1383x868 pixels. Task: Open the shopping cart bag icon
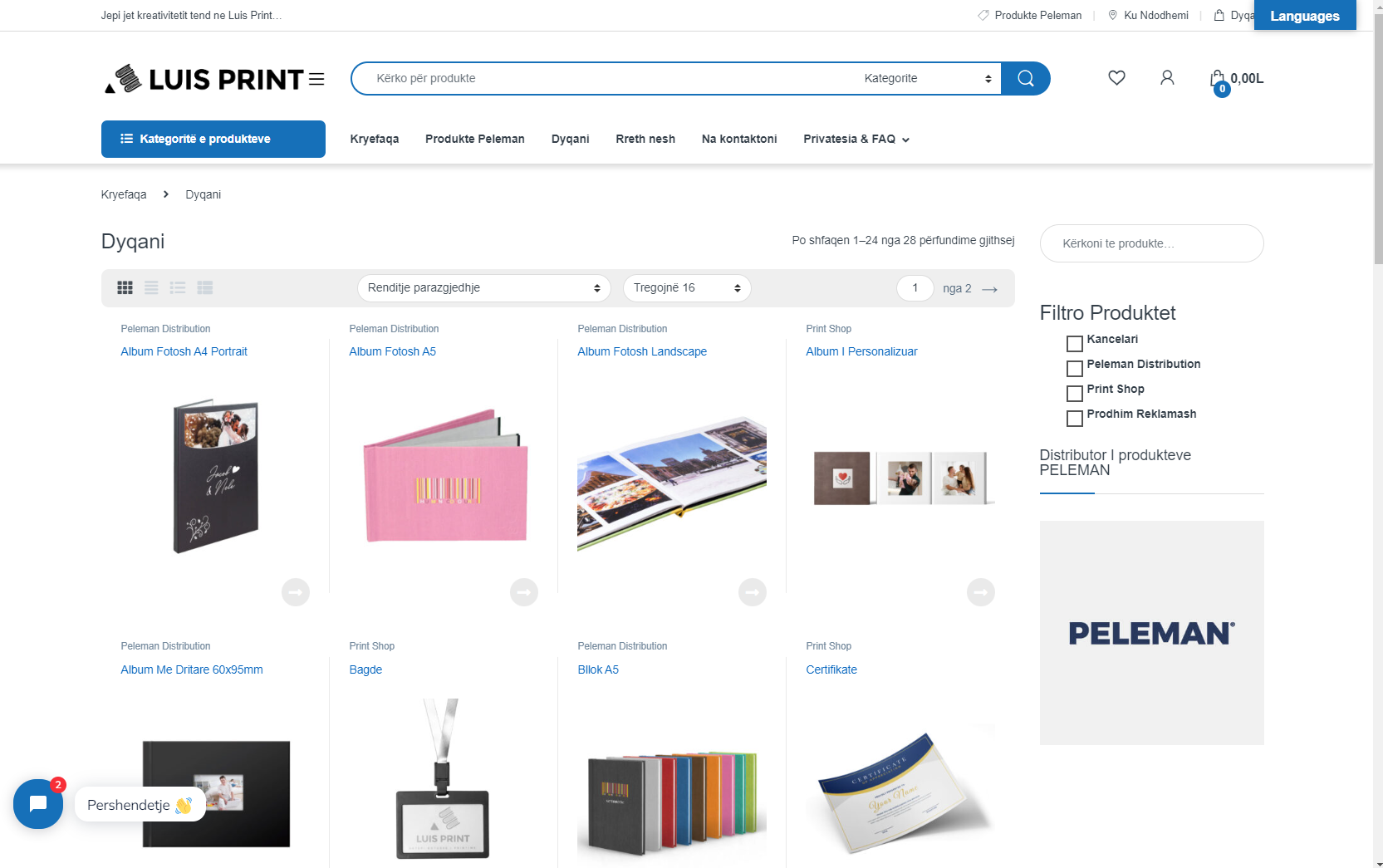pos(1218,80)
